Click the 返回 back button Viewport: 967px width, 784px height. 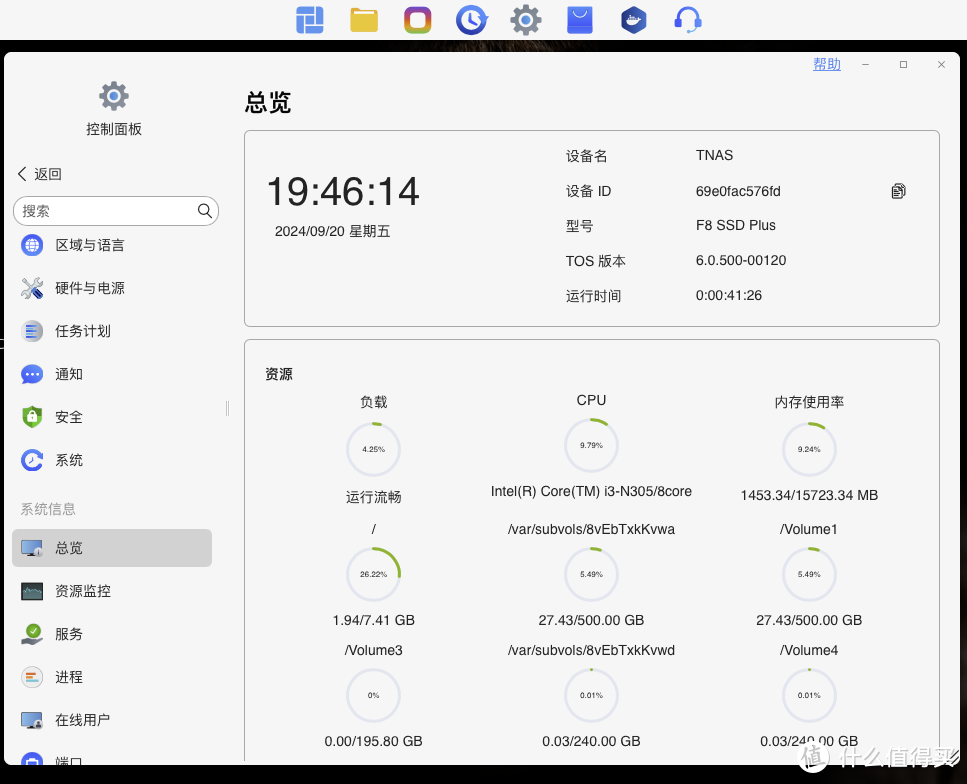pos(38,173)
